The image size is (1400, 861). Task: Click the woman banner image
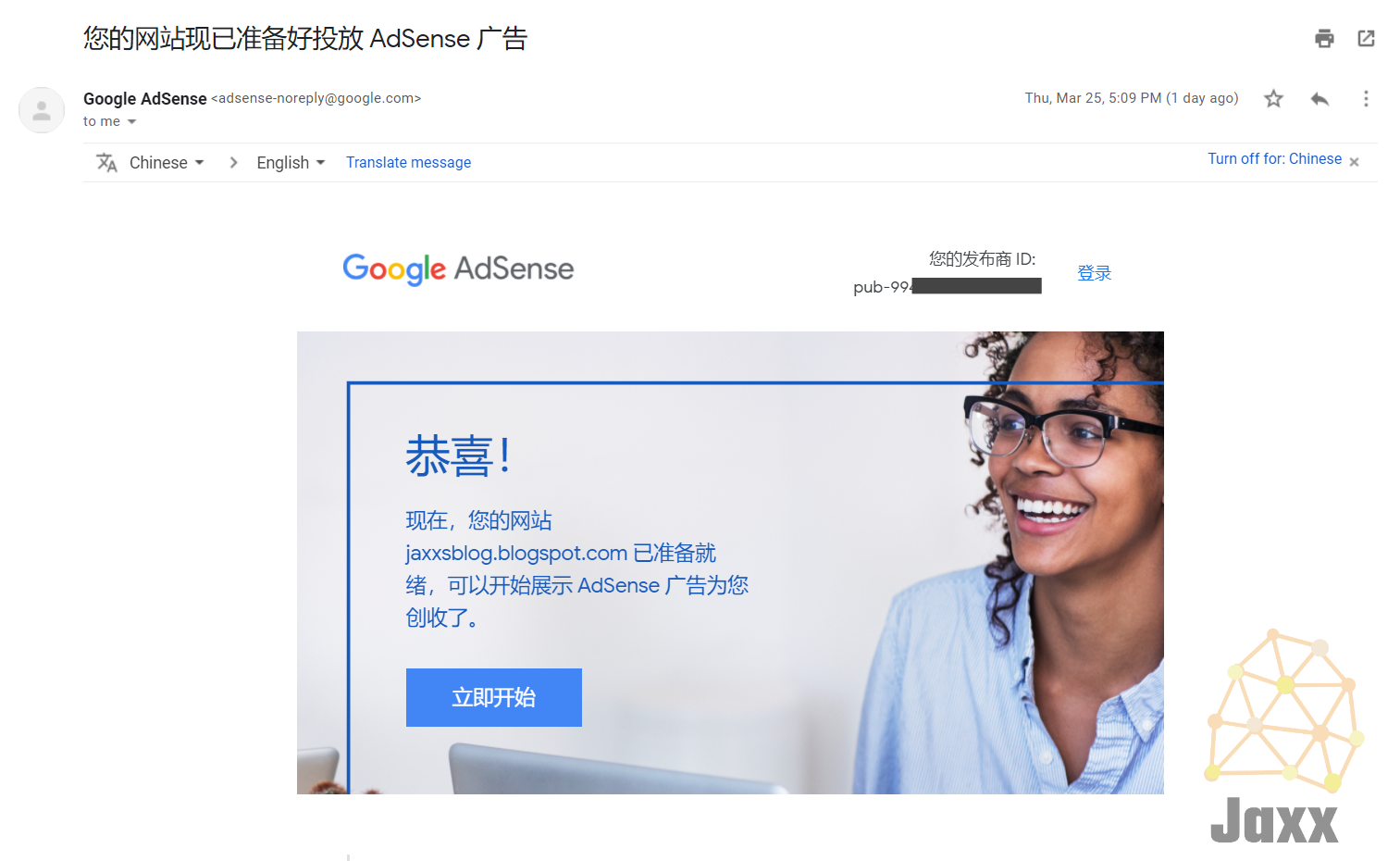tap(730, 563)
